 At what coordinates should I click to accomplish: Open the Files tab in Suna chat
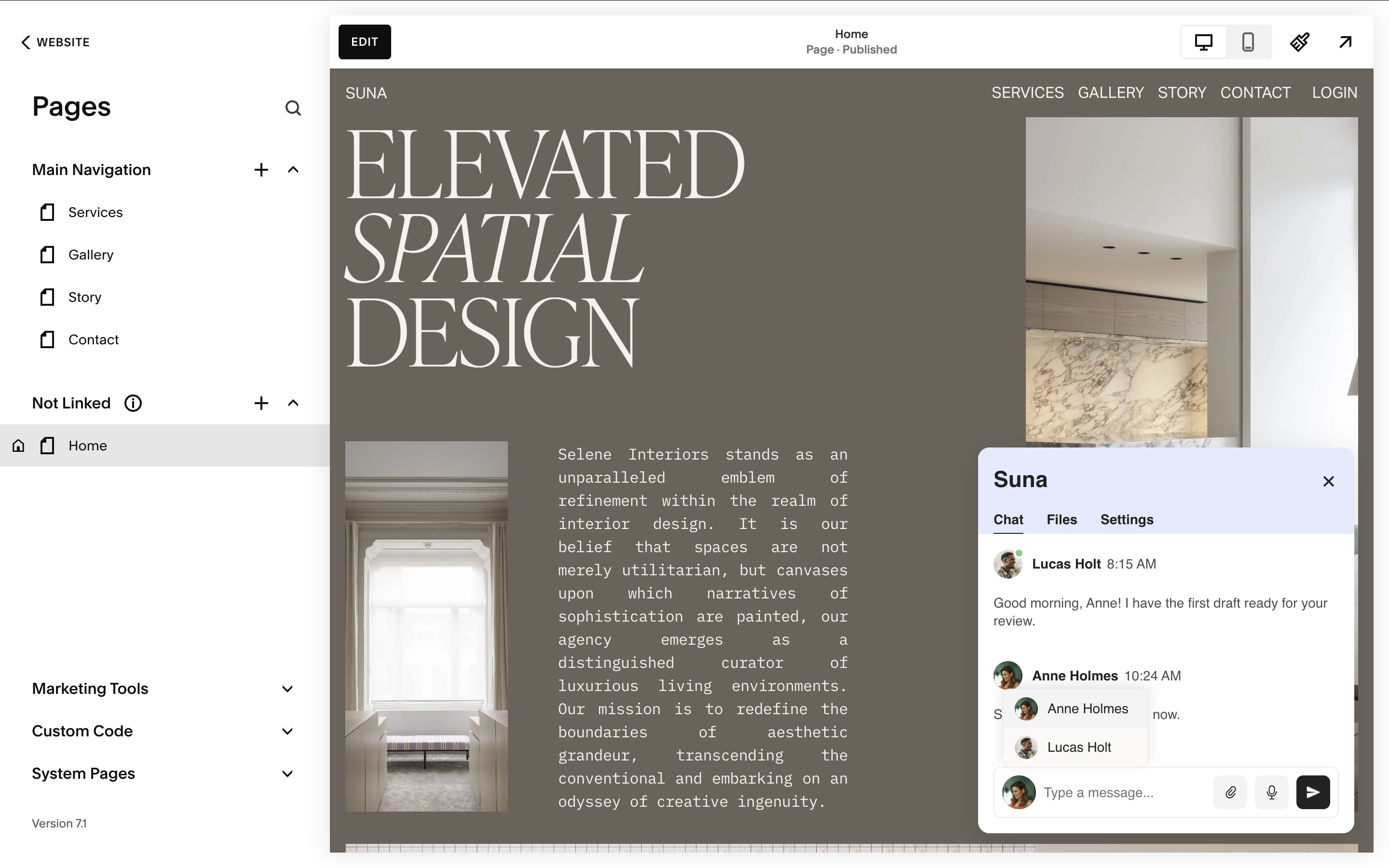[1061, 519]
